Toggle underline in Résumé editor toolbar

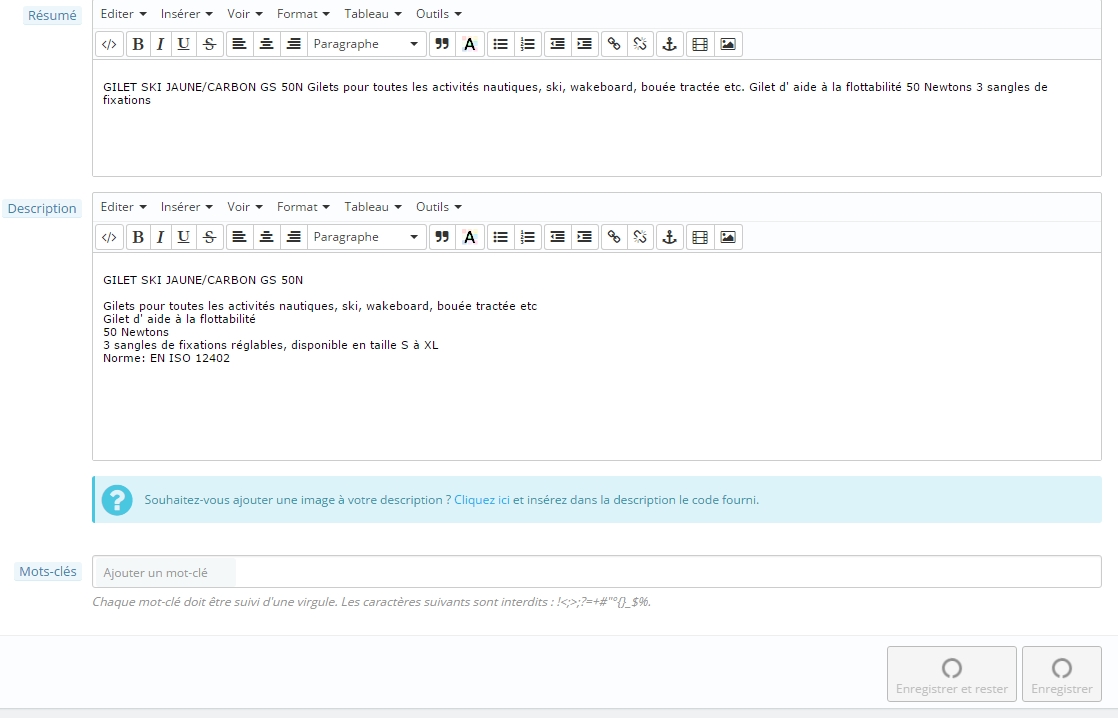(183, 44)
